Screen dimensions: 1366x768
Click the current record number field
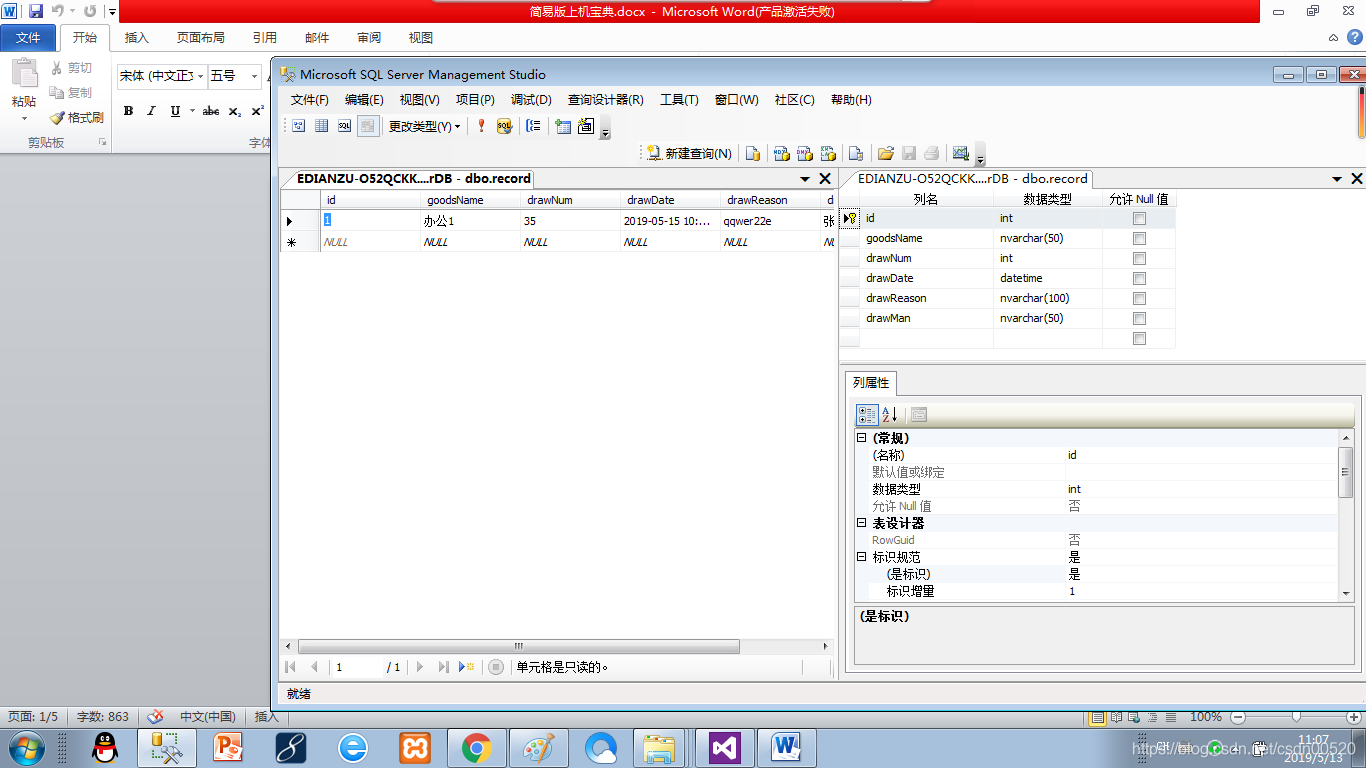pyautogui.click(x=358, y=667)
